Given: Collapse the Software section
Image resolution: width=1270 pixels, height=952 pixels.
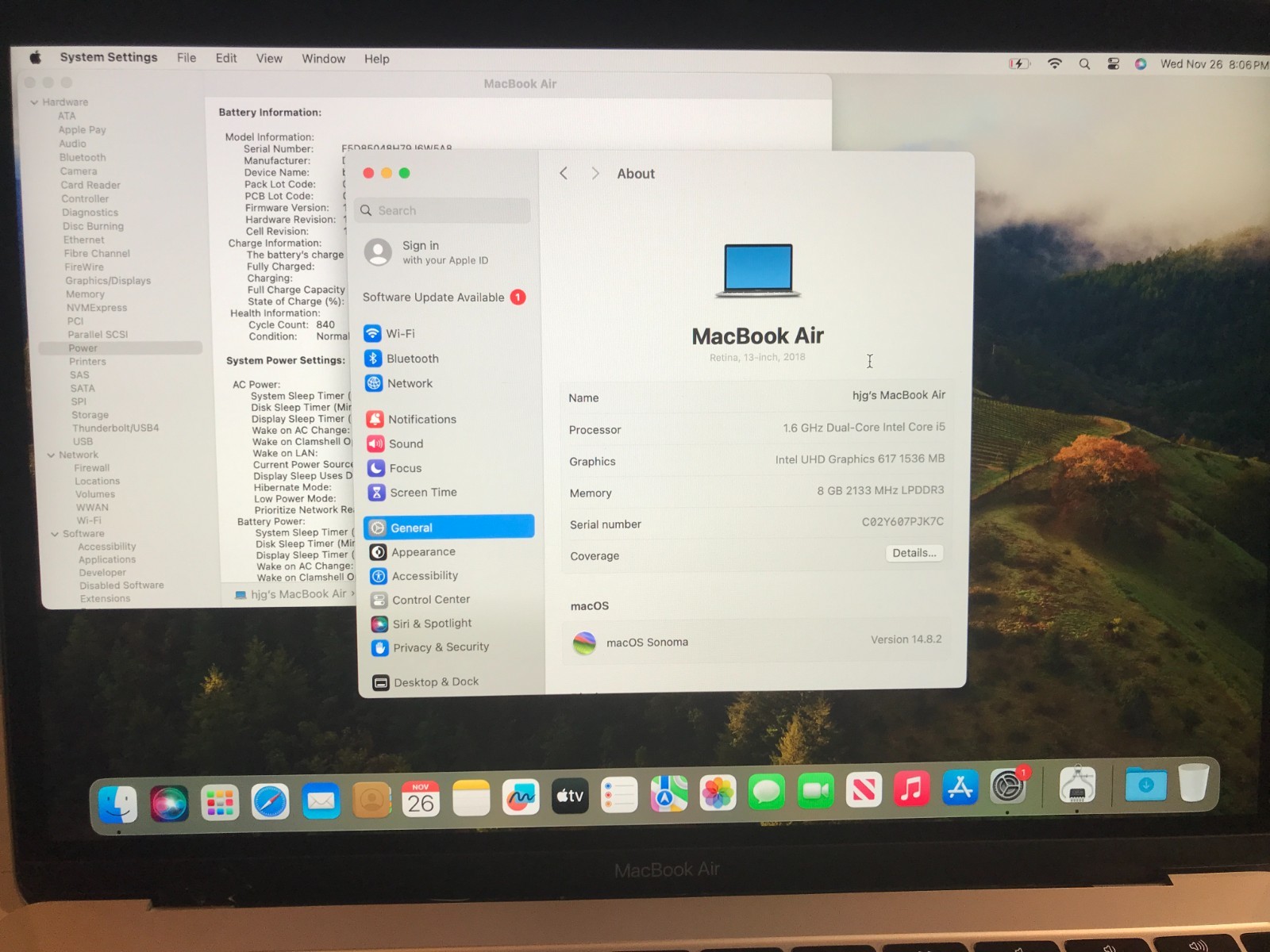Looking at the screenshot, I should [x=55, y=533].
